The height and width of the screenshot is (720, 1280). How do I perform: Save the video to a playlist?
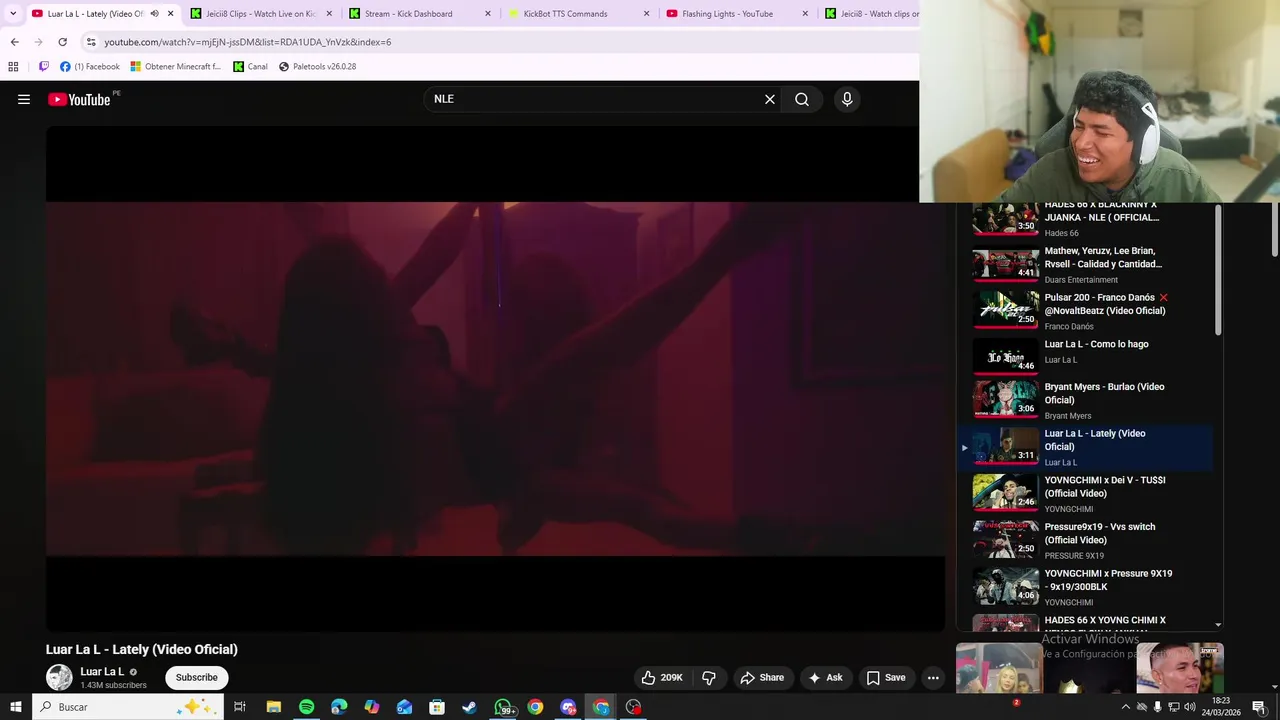[x=886, y=678]
